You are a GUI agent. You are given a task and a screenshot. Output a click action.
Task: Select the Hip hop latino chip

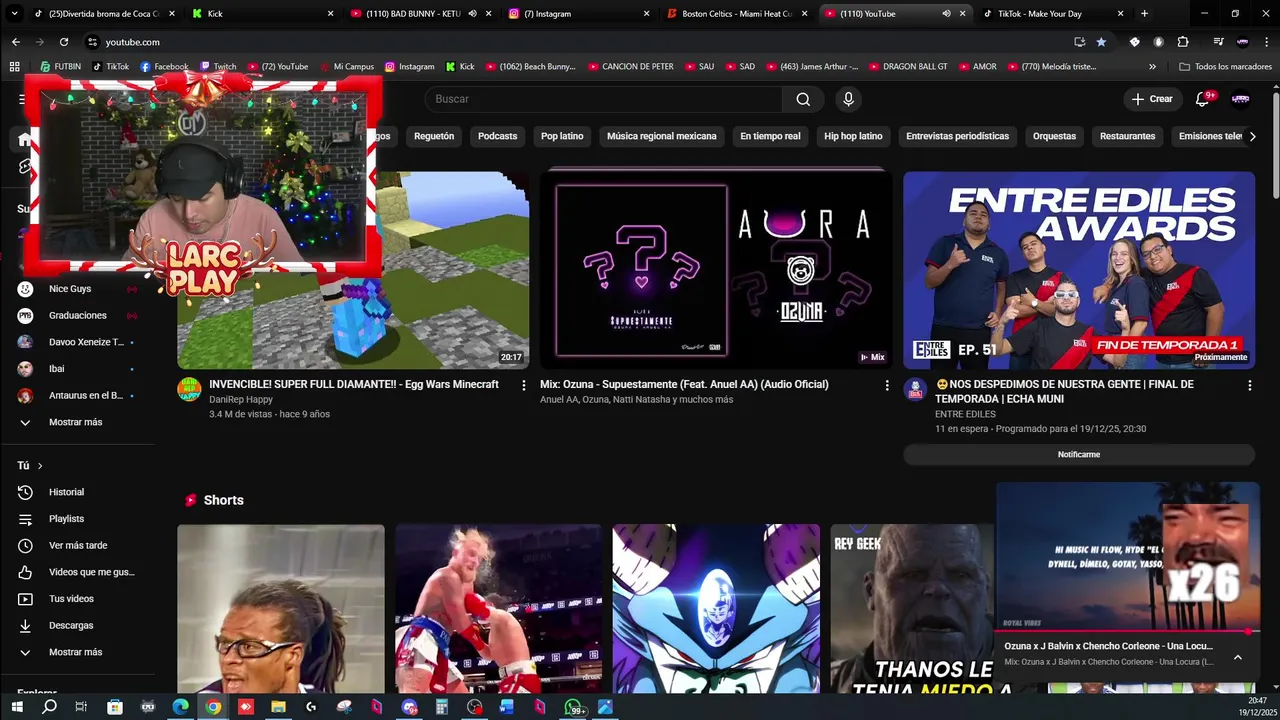click(x=853, y=136)
